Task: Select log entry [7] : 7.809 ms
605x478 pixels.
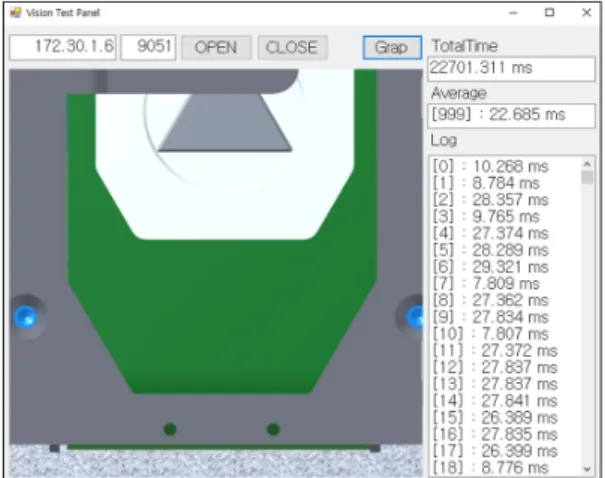Action: (x=486, y=284)
